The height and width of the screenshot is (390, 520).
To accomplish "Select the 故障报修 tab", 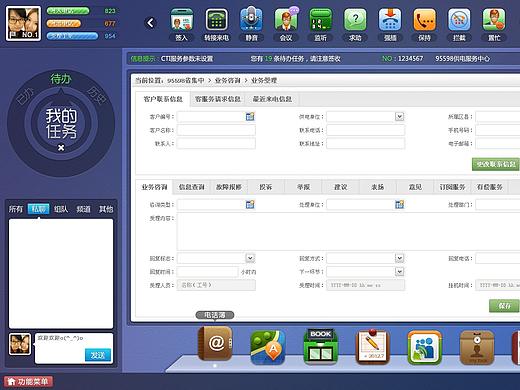I will click(x=229, y=187).
